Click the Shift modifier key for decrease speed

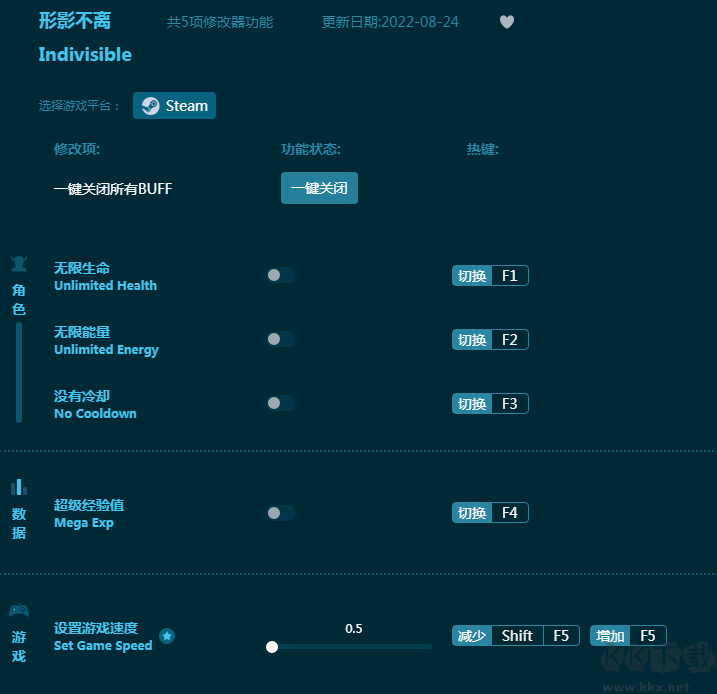click(517, 636)
